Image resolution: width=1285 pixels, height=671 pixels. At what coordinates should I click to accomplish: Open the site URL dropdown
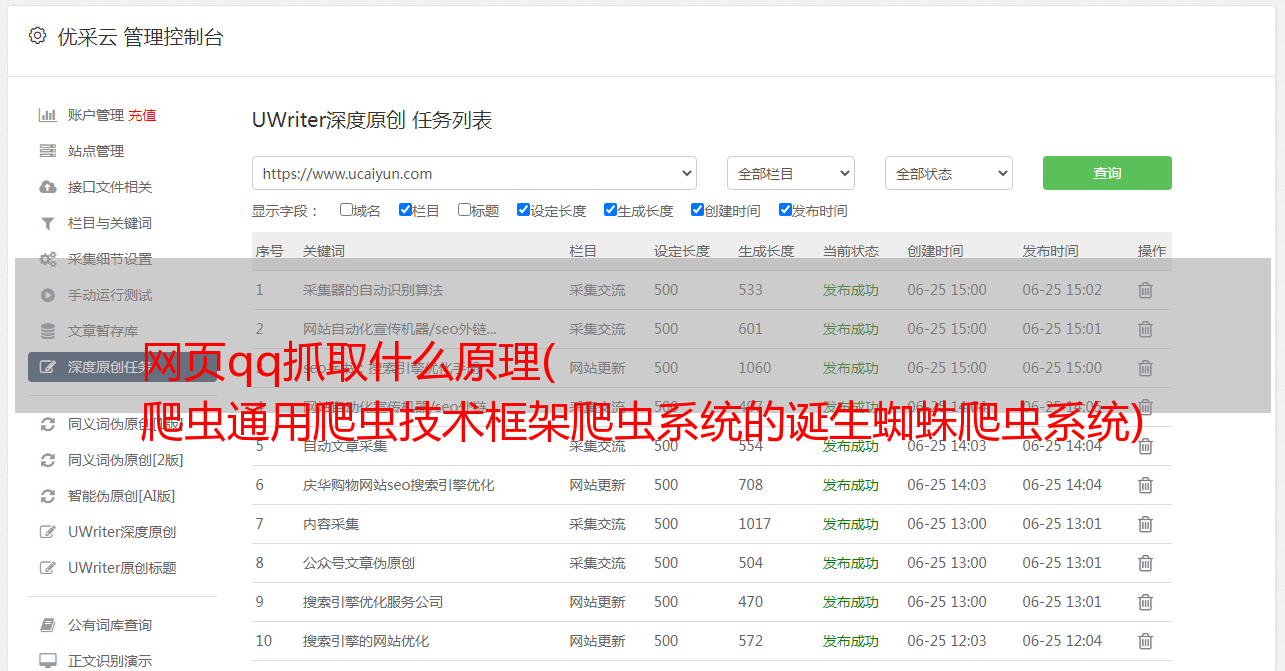click(x=474, y=173)
